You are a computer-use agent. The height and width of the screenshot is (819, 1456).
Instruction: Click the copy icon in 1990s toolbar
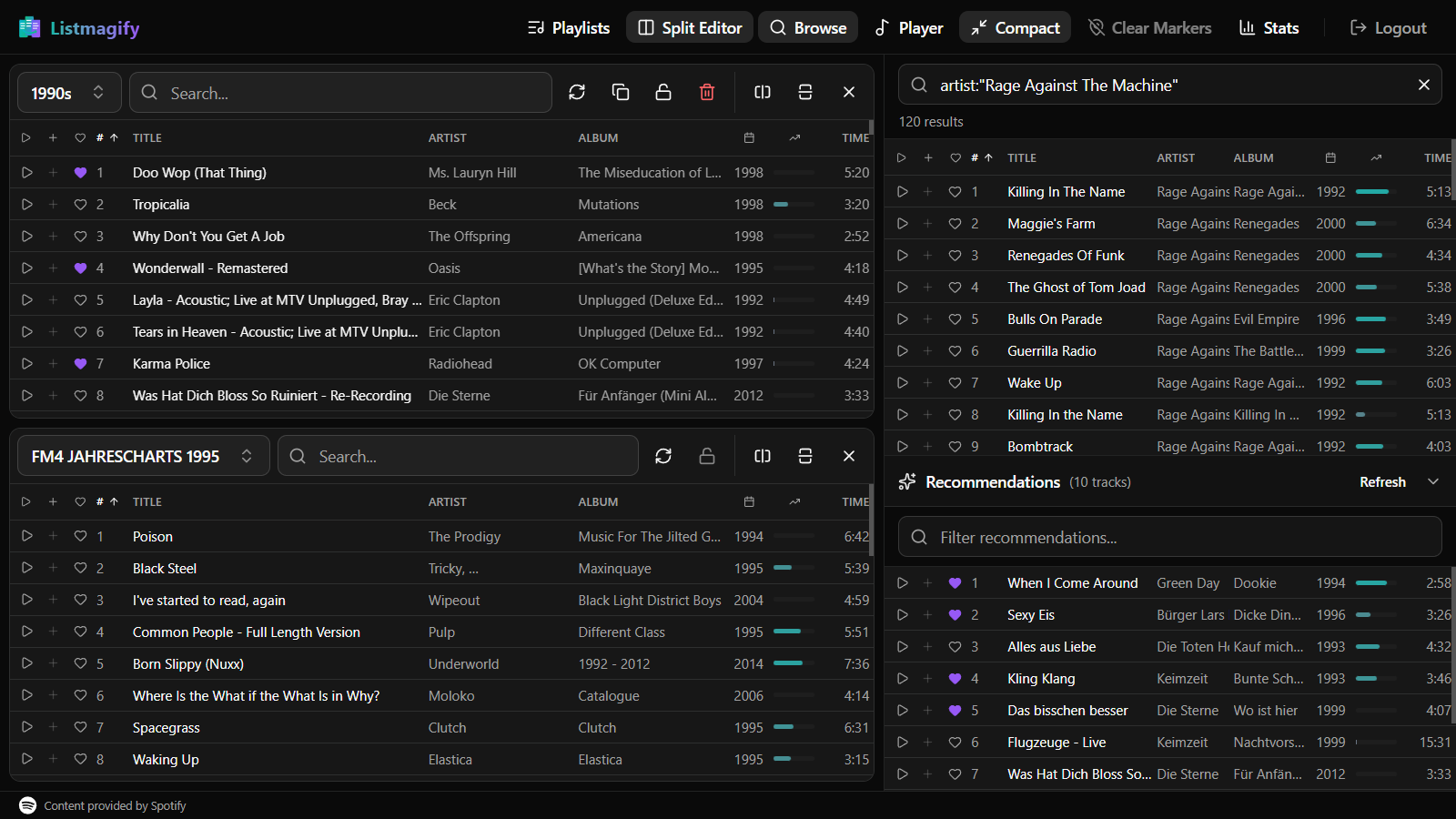click(621, 92)
